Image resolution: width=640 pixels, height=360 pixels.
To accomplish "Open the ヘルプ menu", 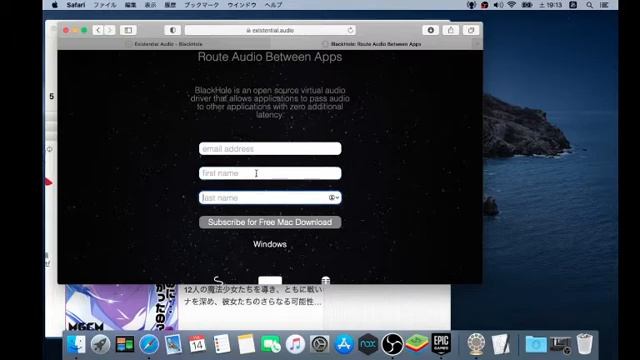I will click(x=273, y=5).
